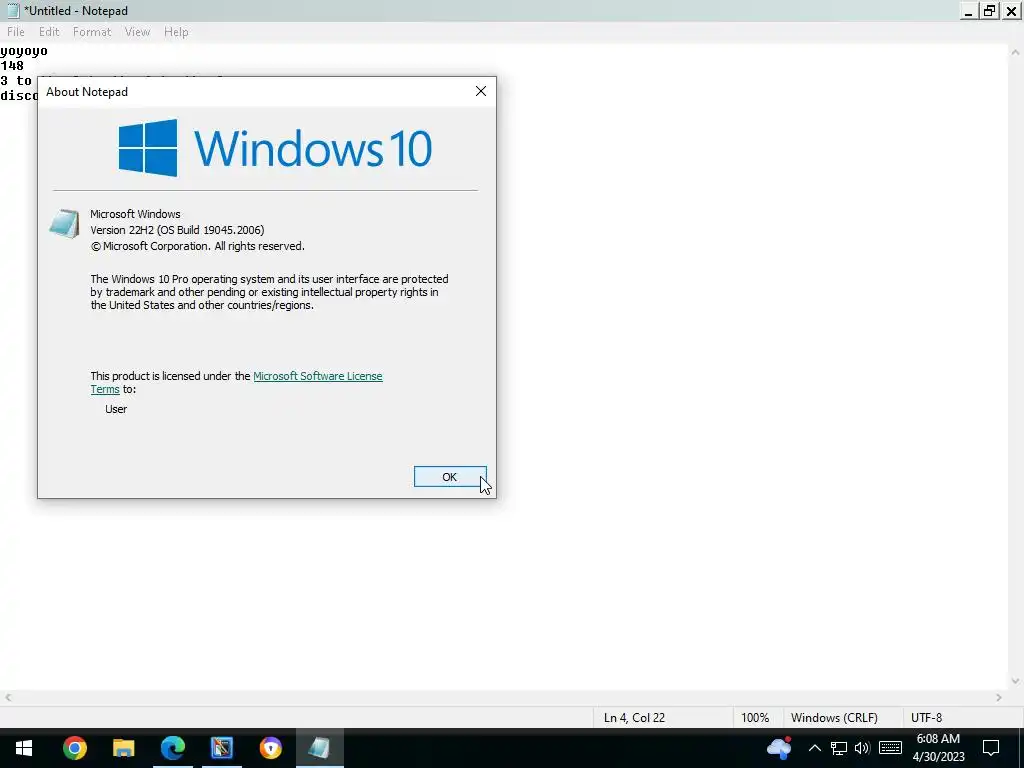
Task: Click the 100% zoom status entry
Action: coord(755,718)
